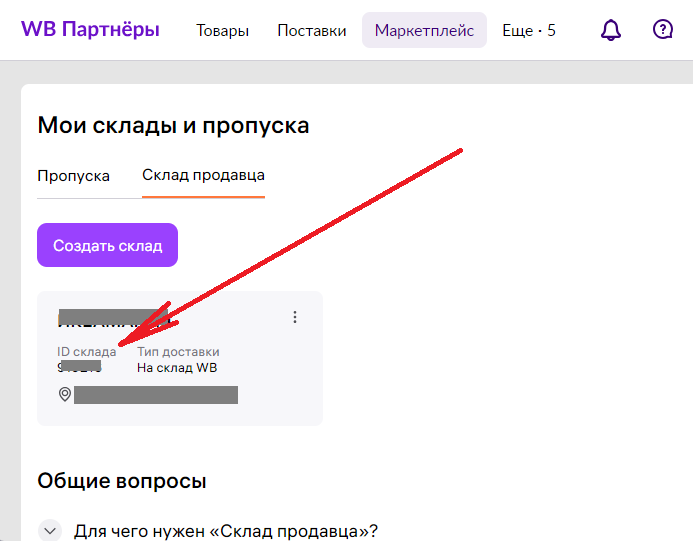This screenshot has height=541, width=693.
Task: Open the Товары menu
Action: [222, 30]
